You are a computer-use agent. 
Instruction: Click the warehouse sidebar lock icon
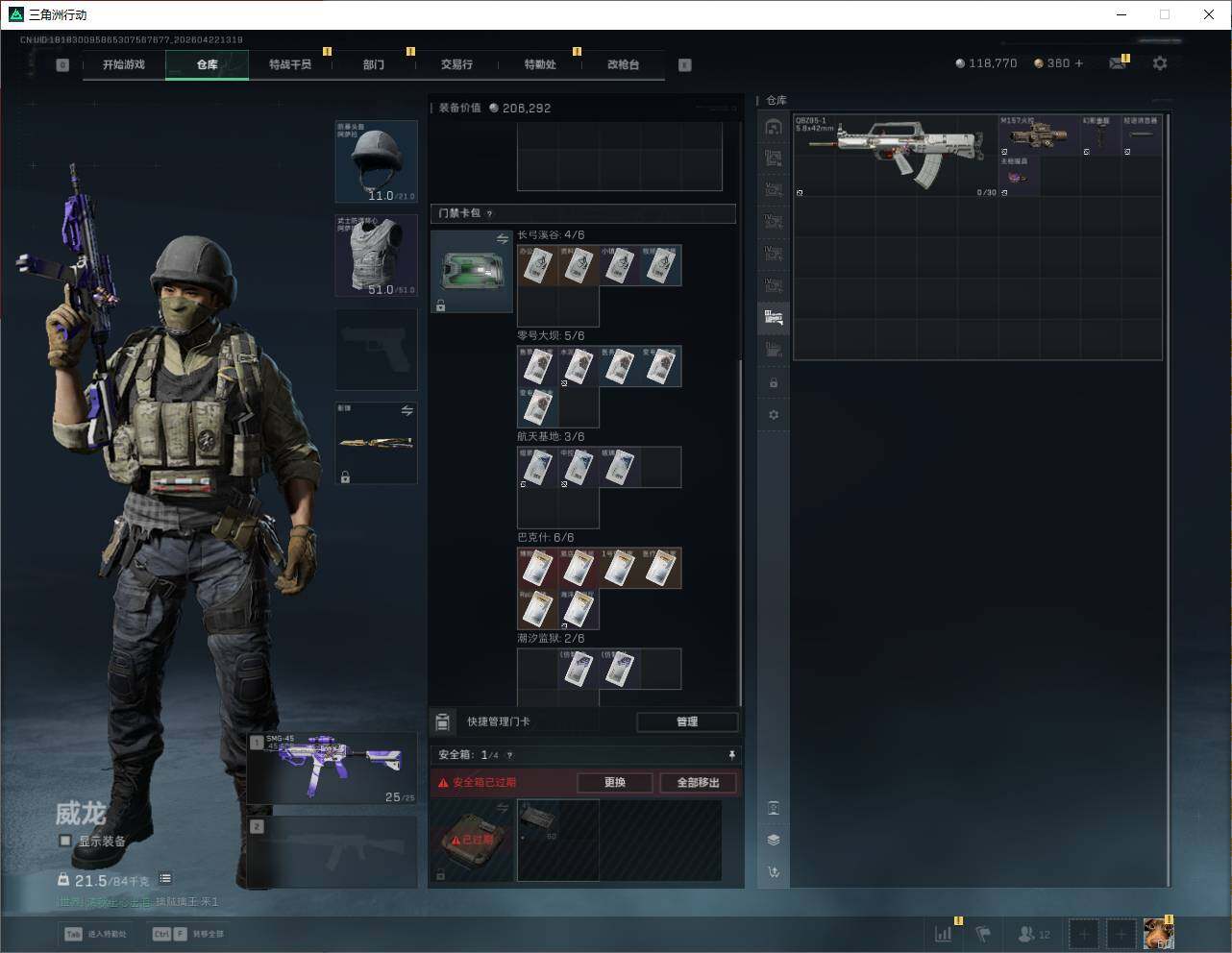pos(774,383)
